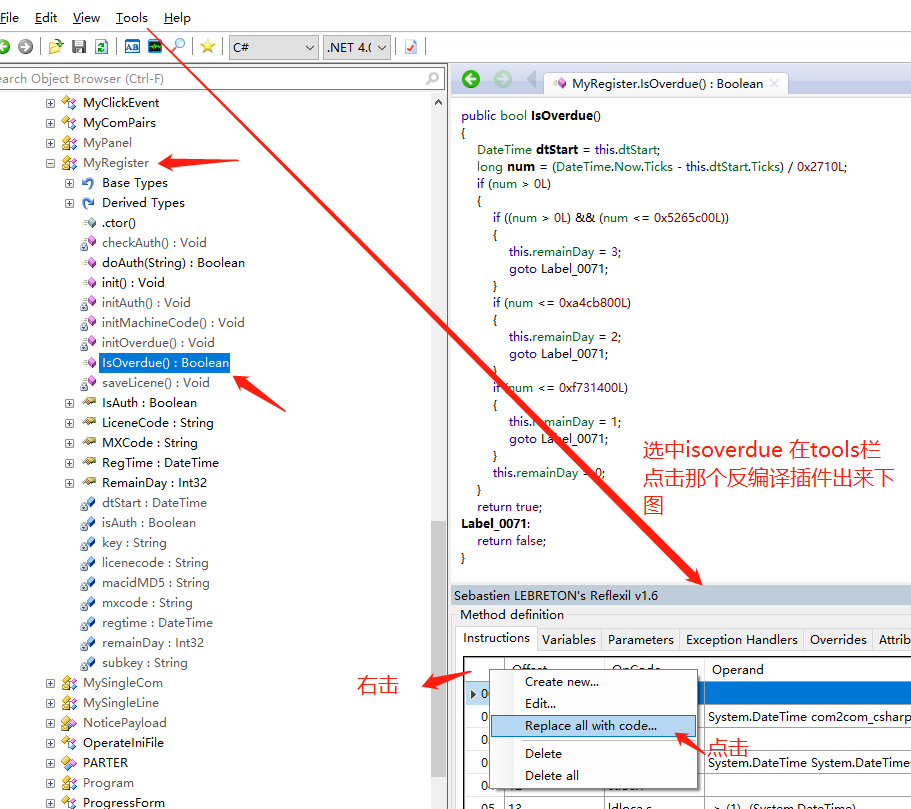This screenshot has height=809, width=911.
Task: Switch to the Variables tab
Action: (x=569, y=640)
